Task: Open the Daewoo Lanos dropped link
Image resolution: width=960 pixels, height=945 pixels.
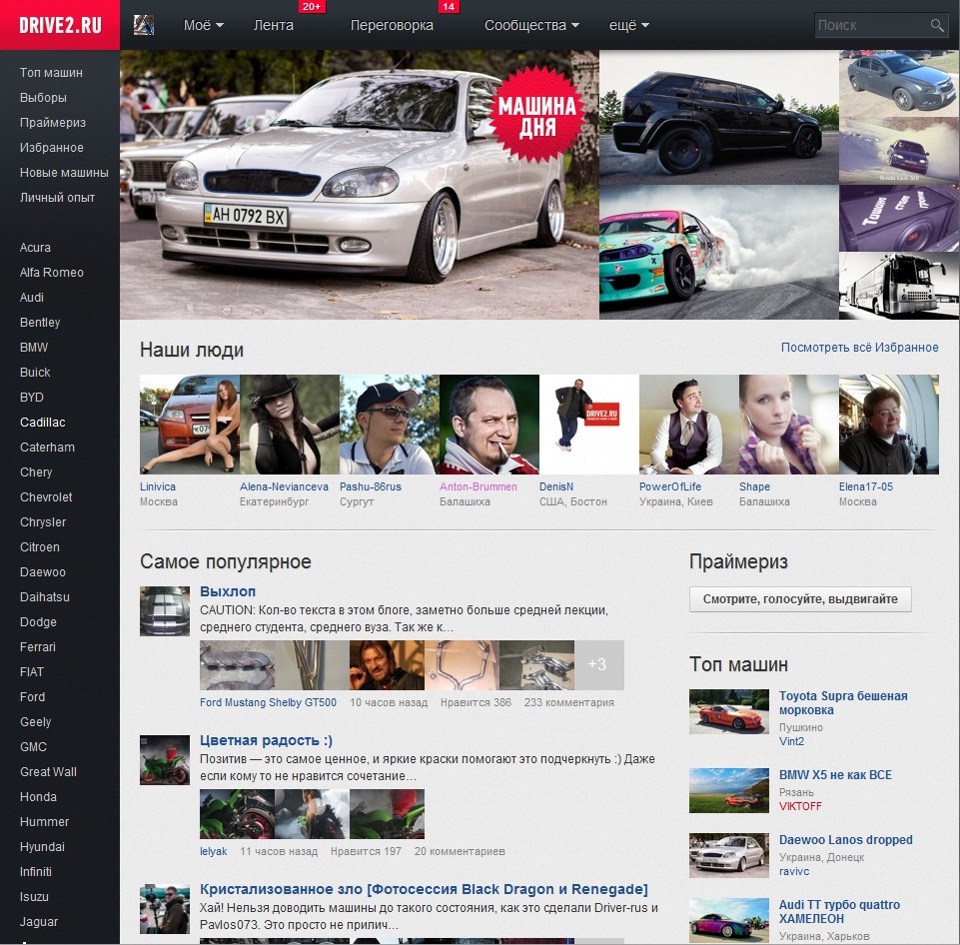Action: pyautogui.click(x=846, y=840)
